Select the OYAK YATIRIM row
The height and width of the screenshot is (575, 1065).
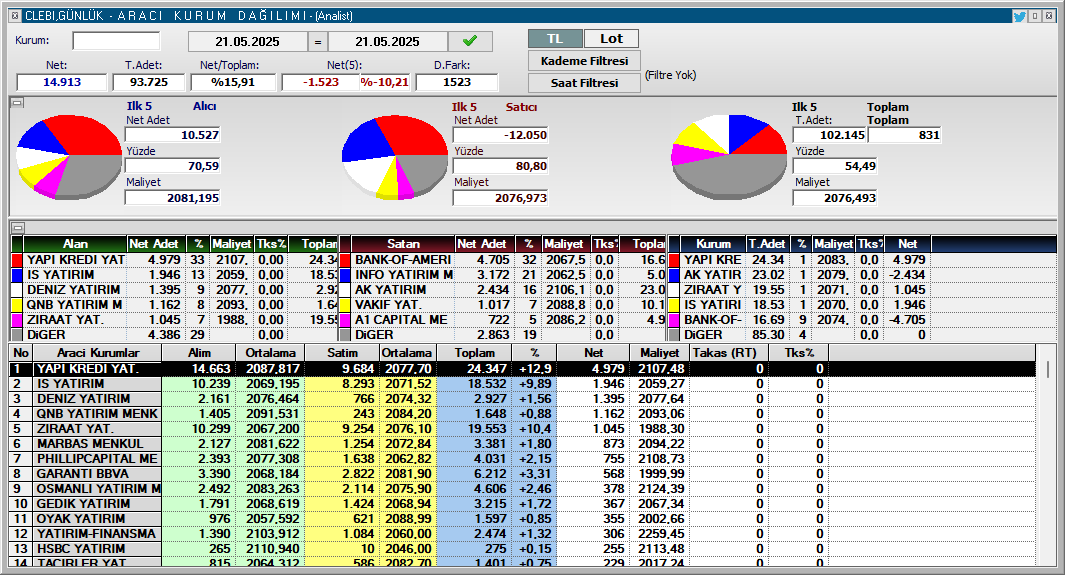[522, 518]
